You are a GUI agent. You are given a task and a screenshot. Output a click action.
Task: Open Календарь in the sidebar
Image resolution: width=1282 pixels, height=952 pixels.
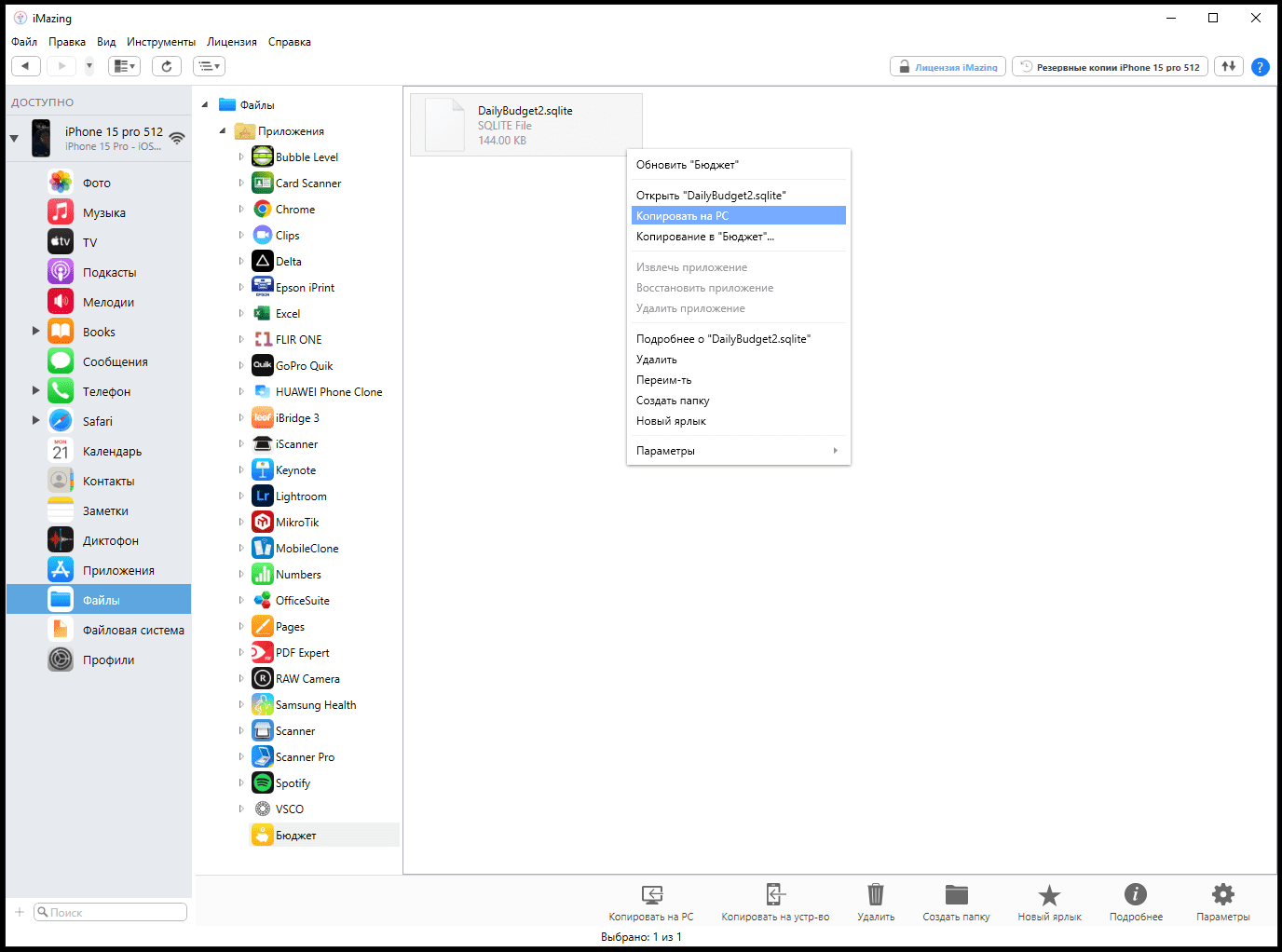112,452
